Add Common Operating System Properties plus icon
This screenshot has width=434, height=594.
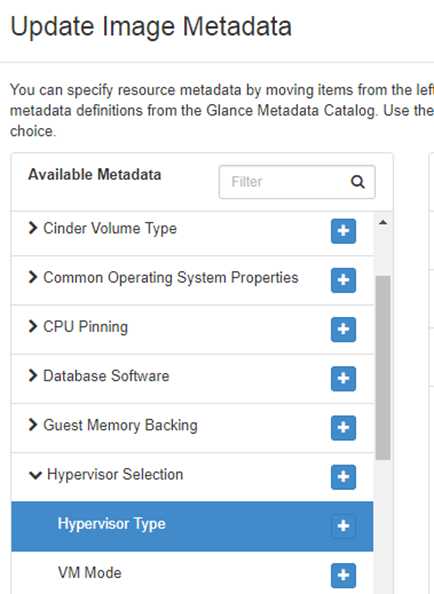point(343,280)
